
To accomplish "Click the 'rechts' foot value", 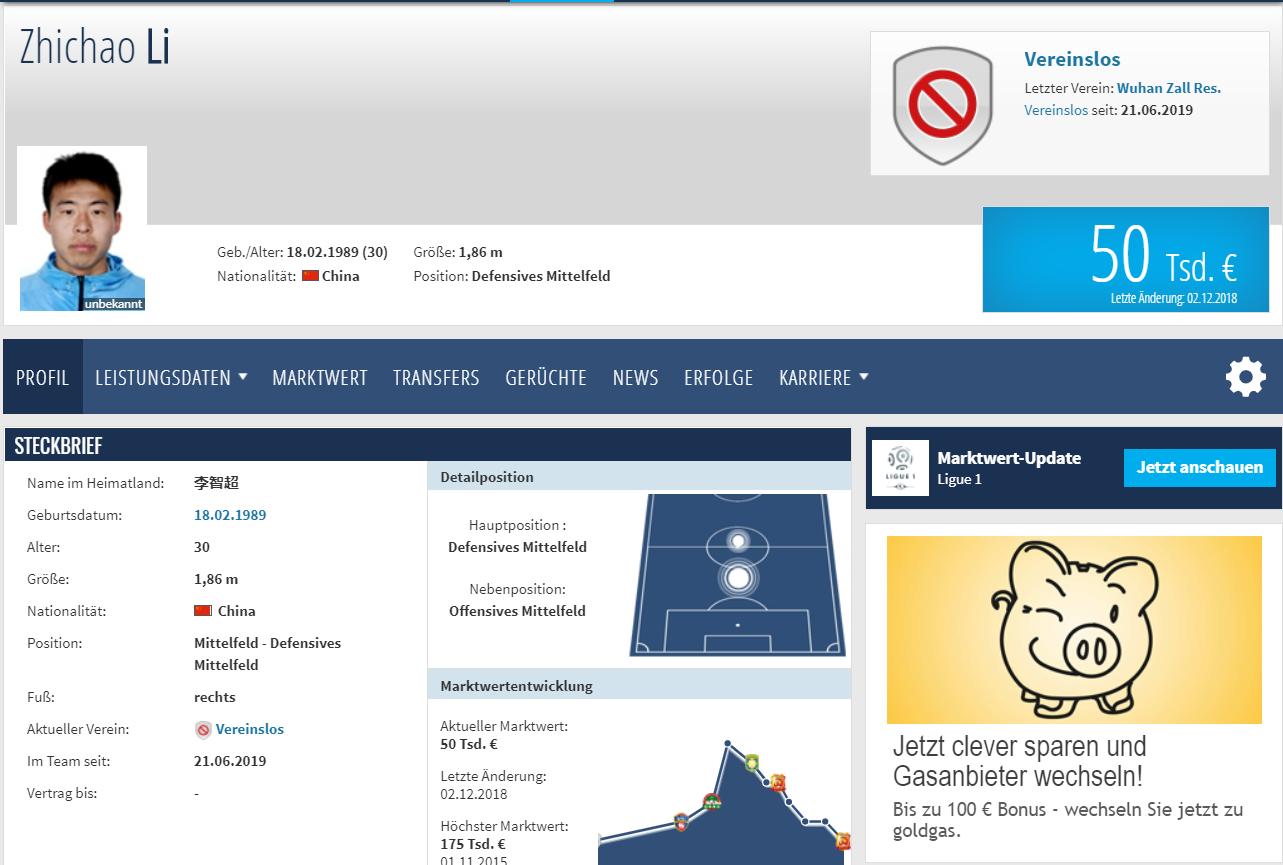I will (x=215, y=697).
